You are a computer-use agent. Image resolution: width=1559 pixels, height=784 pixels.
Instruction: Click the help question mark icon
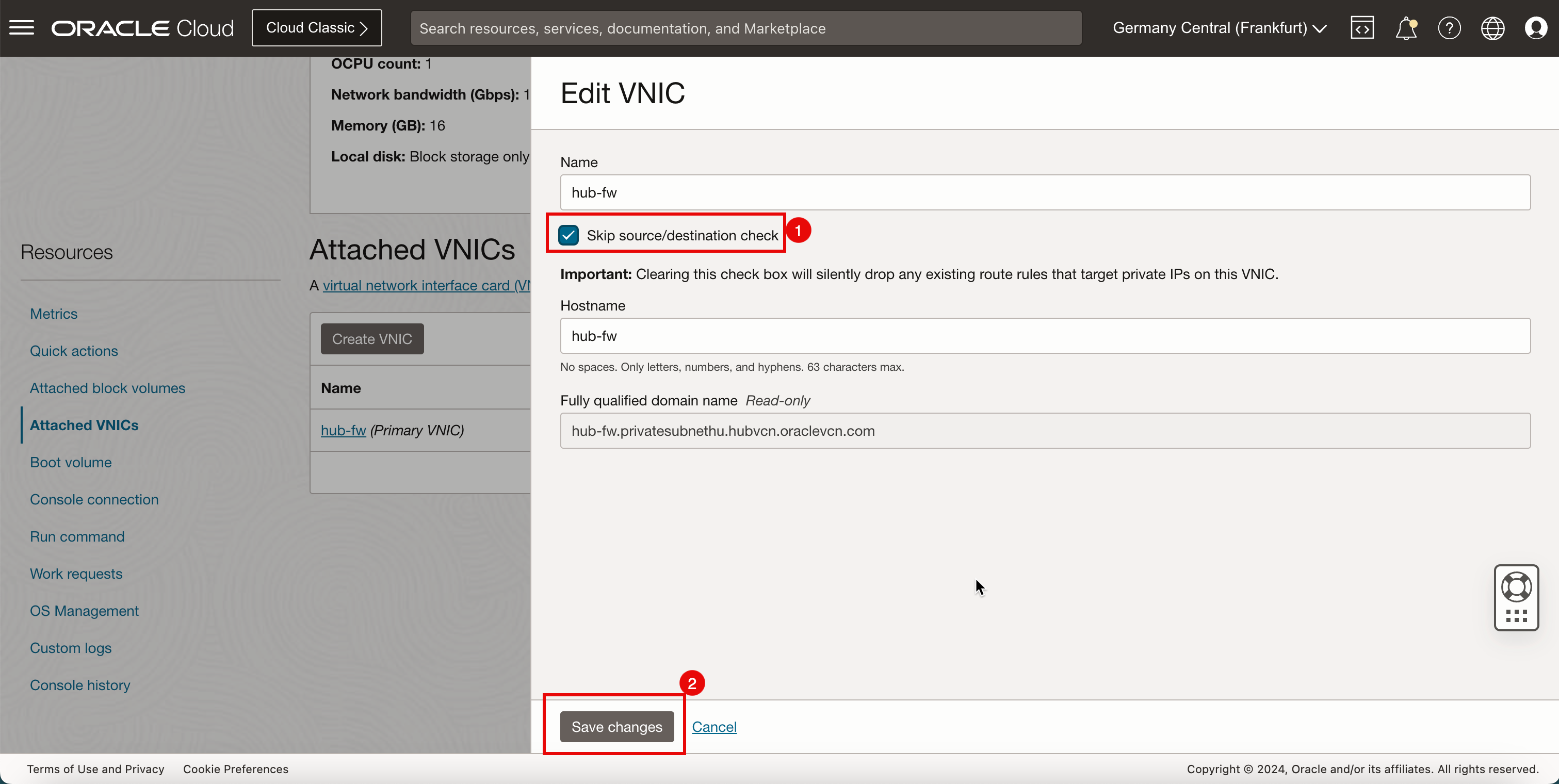coord(1449,28)
